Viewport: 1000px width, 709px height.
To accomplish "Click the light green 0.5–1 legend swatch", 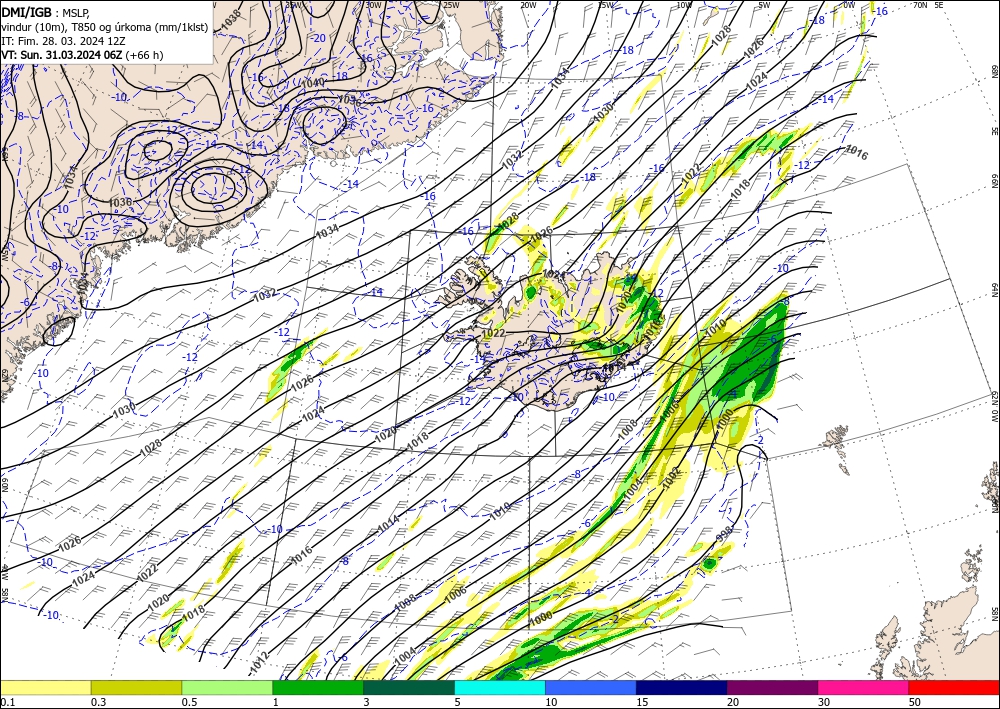I will (x=227, y=687).
